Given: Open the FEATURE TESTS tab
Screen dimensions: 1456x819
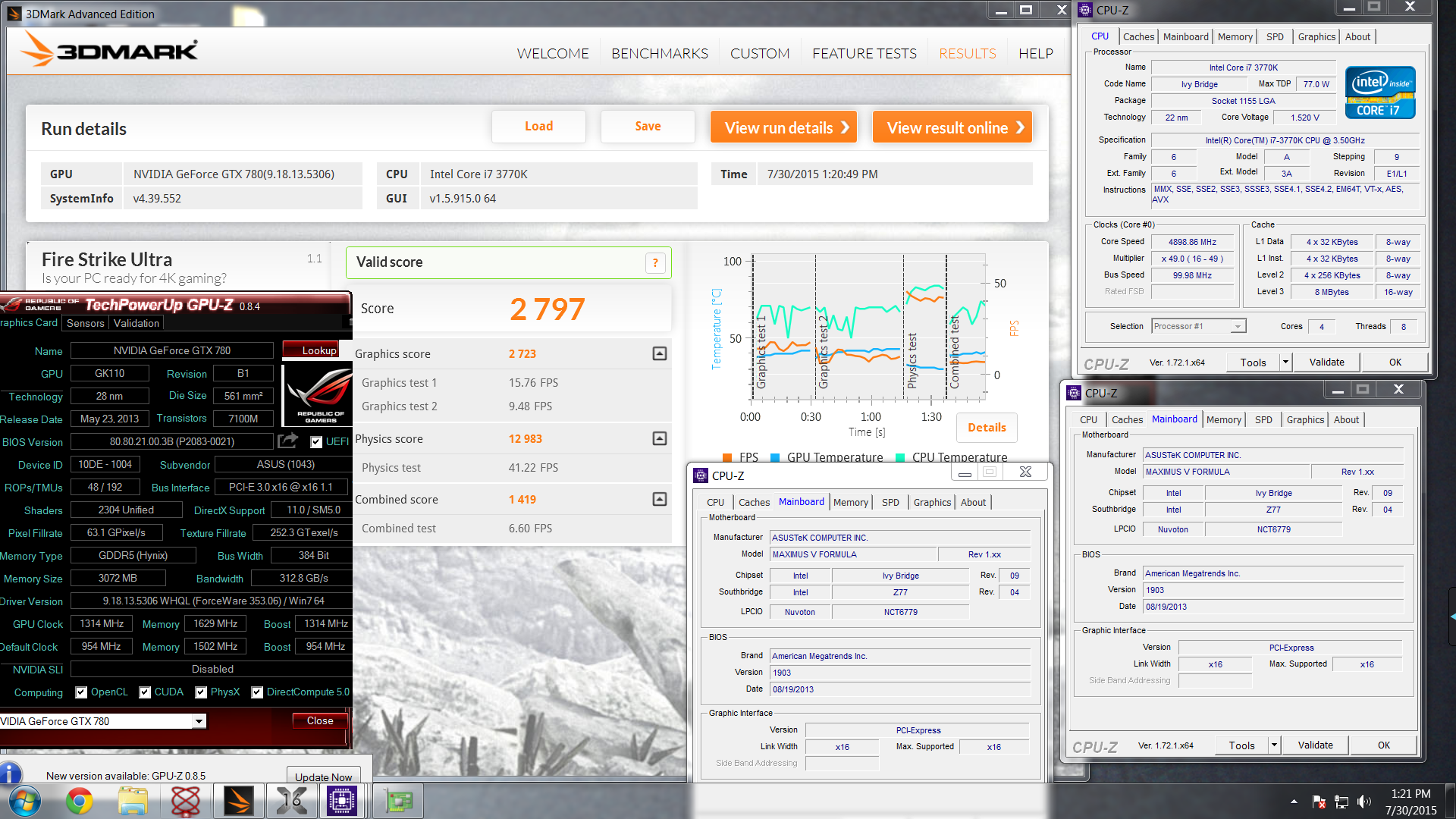Looking at the screenshot, I should (864, 53).
